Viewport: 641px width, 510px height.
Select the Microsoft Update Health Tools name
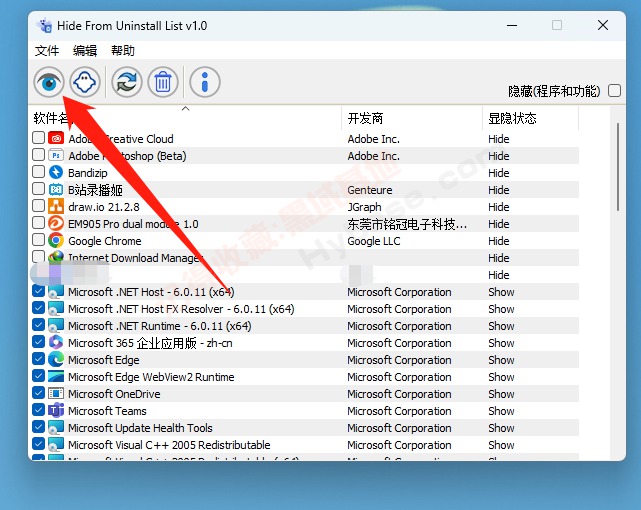(x=140, y=428)
